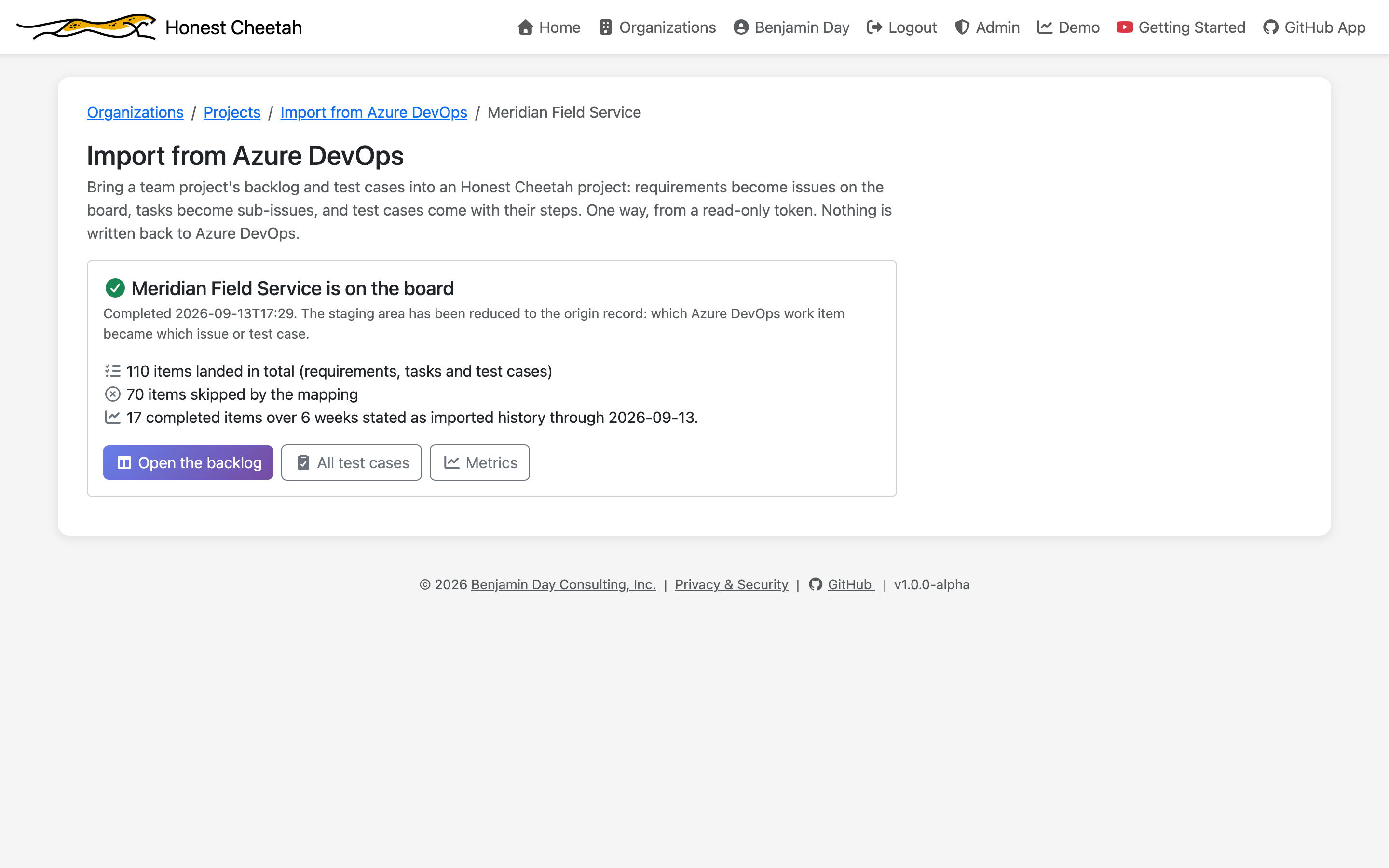Screen dimensions: 1389x868
Task: Click the user profile avatar icon
Action: tap(741, 27)
